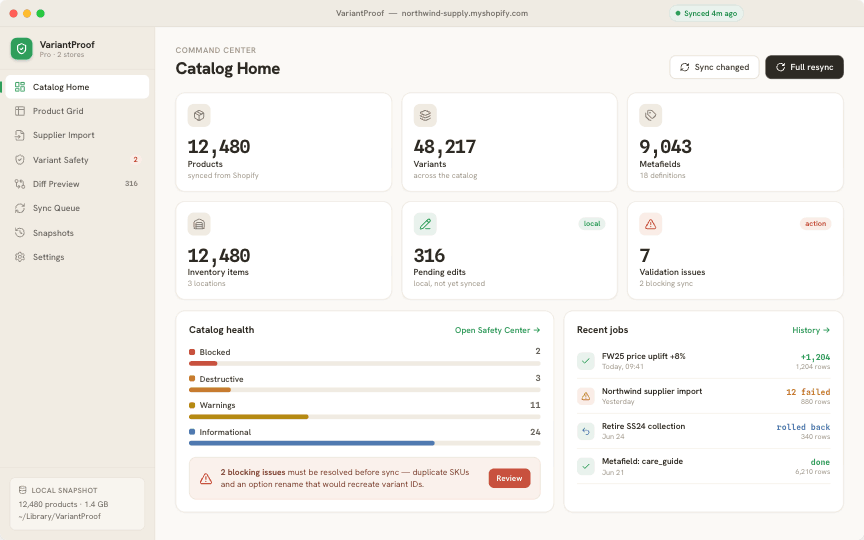Click the VariantProof shield logo icon
The image size is (864, 540).
21,48
